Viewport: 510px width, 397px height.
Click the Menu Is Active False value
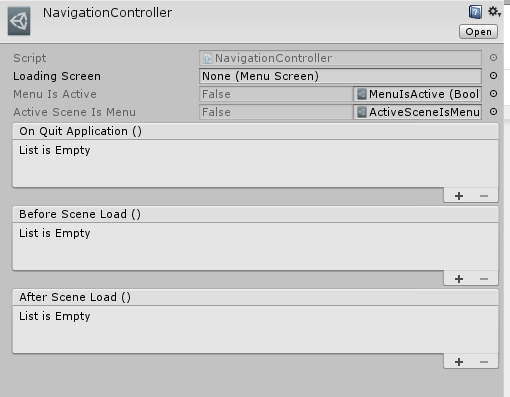[276, 94]
